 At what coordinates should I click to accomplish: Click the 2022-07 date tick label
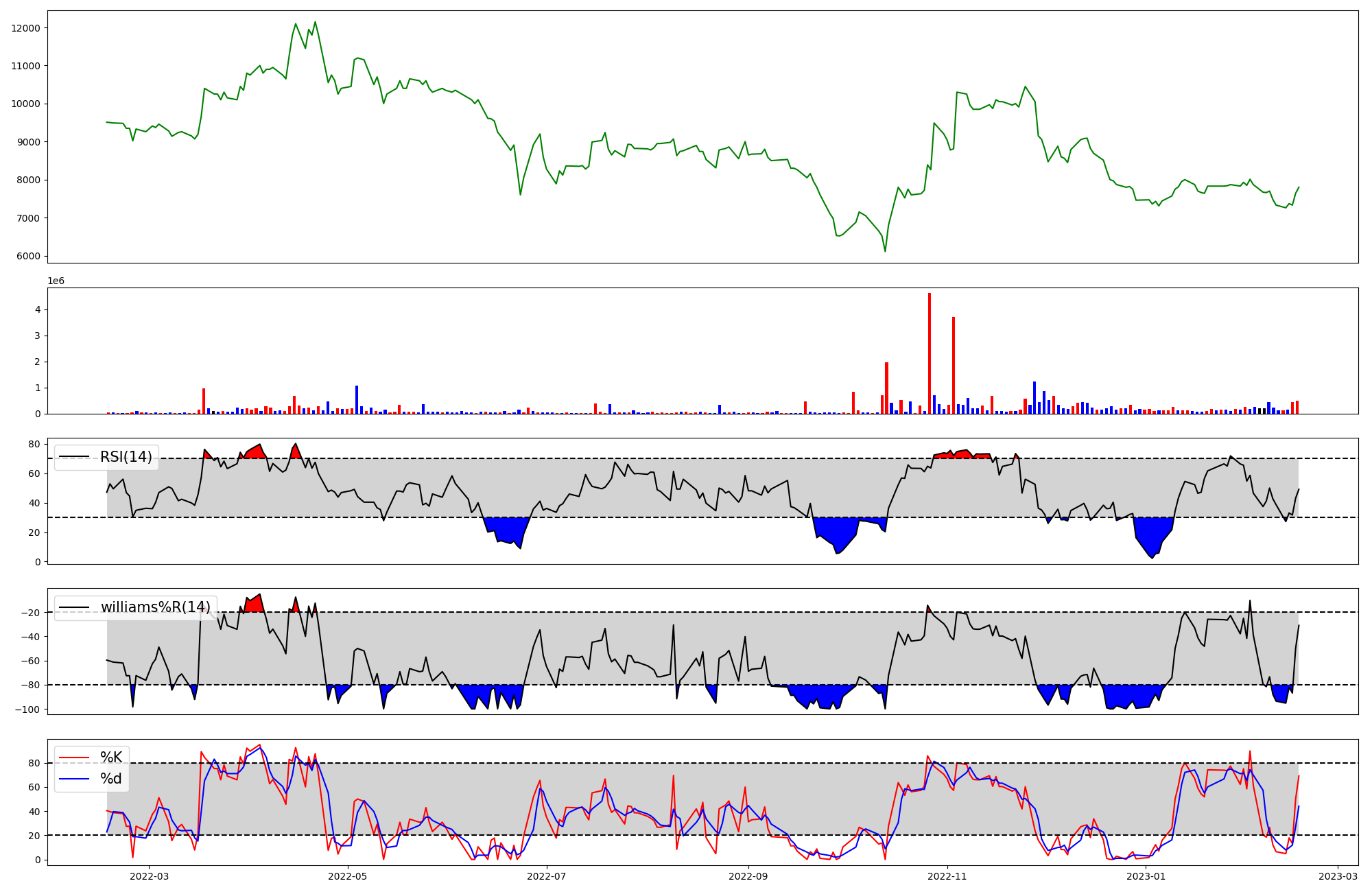(547, 876)
